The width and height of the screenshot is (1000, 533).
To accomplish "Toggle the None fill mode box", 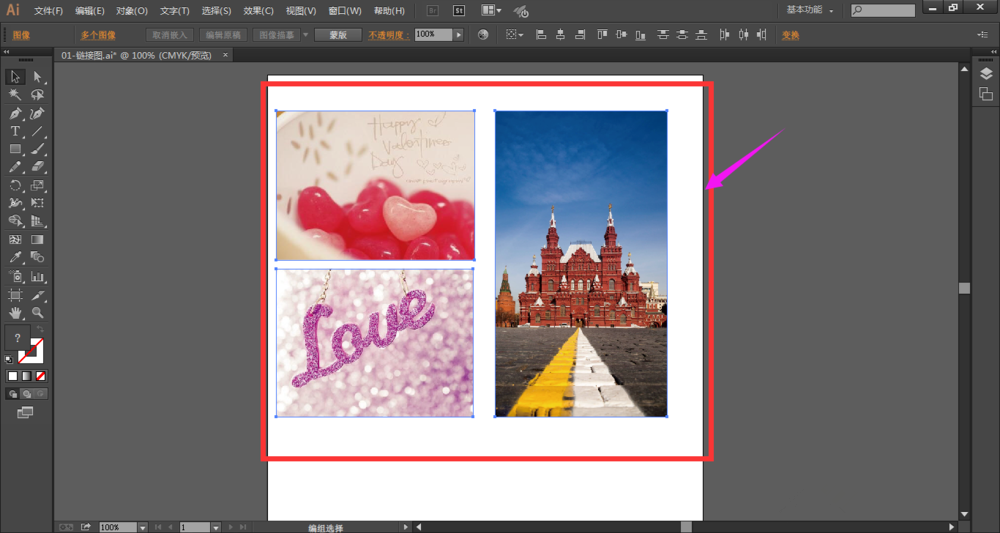I will coord(41,376).
